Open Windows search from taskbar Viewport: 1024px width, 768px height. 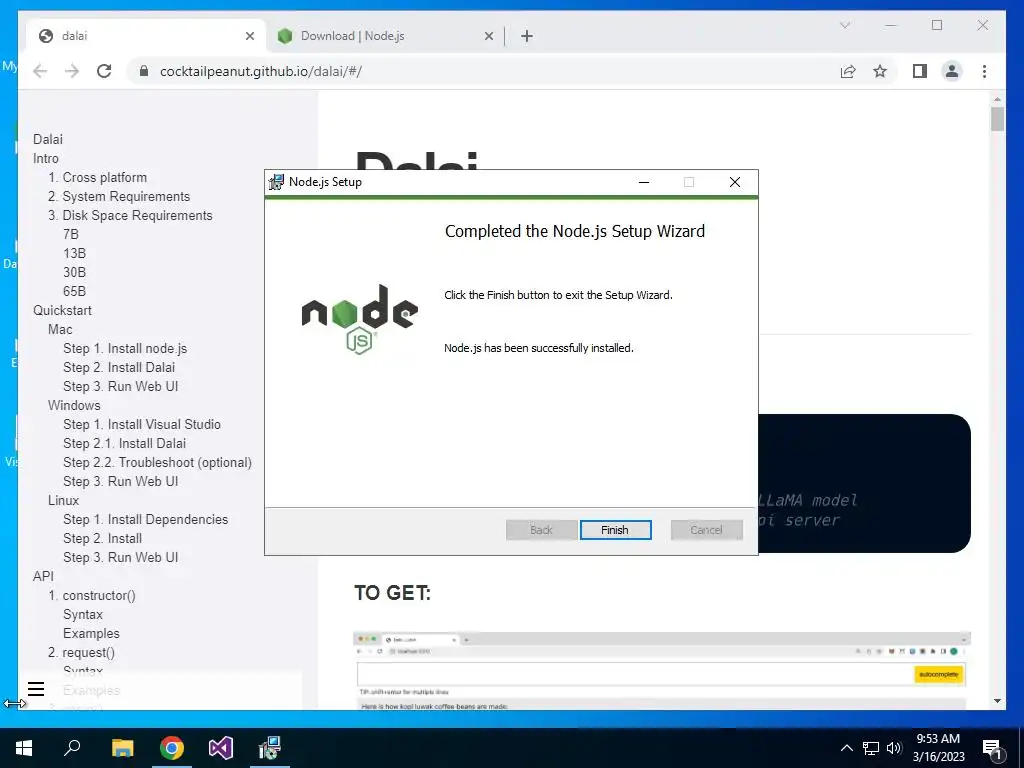click(72, 748)
